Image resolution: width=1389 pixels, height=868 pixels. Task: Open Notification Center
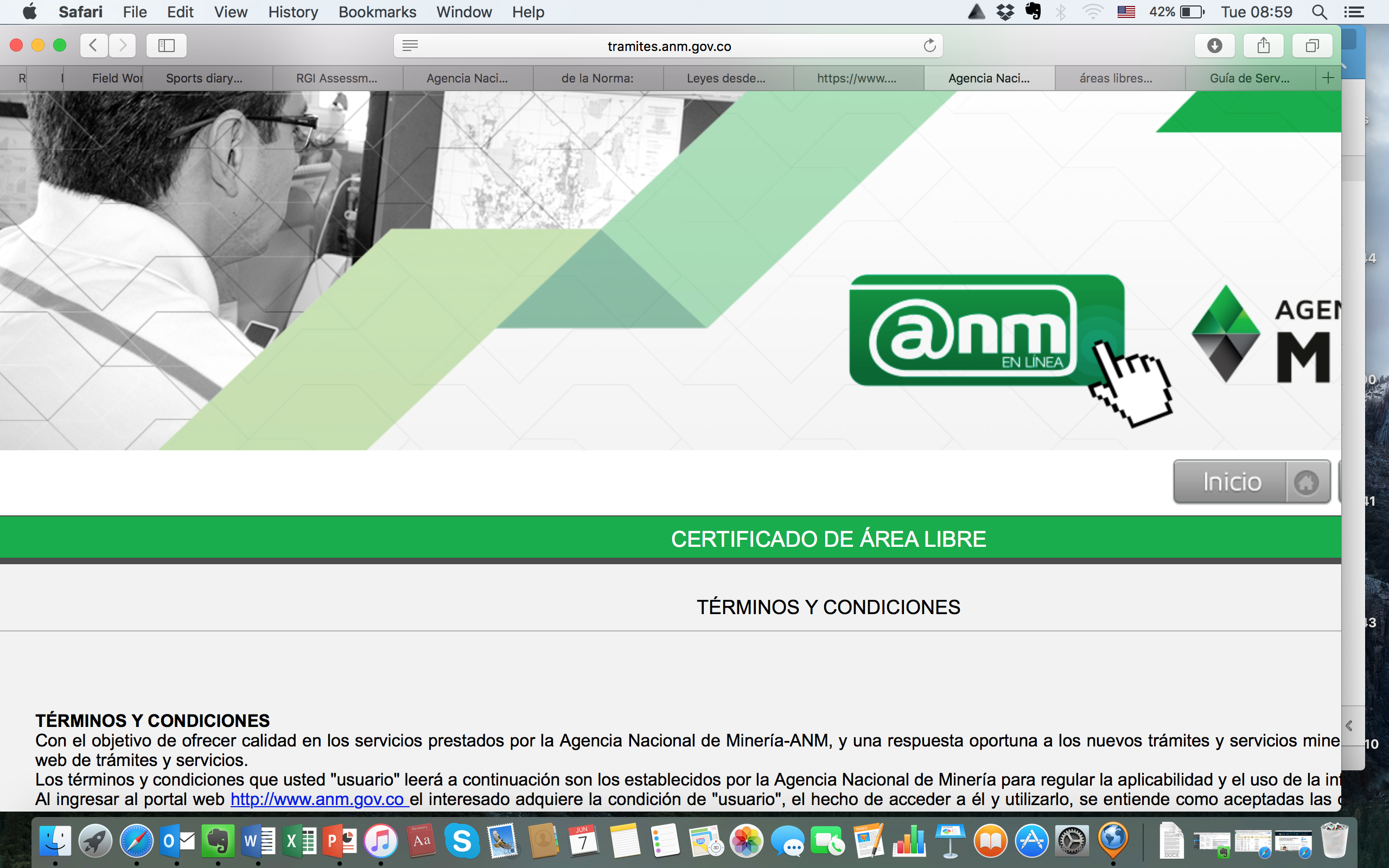click(1354, 12)
